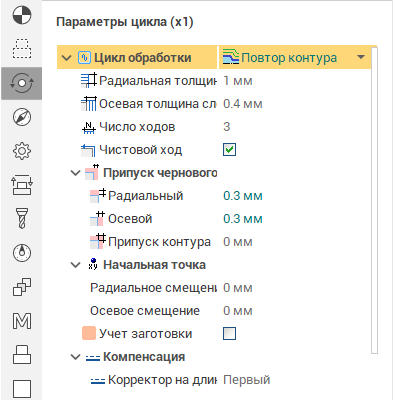This screenshot has width=395, height=401.
Task: Enable the Учет заготовки checkbox
Action: pos(229,333)
